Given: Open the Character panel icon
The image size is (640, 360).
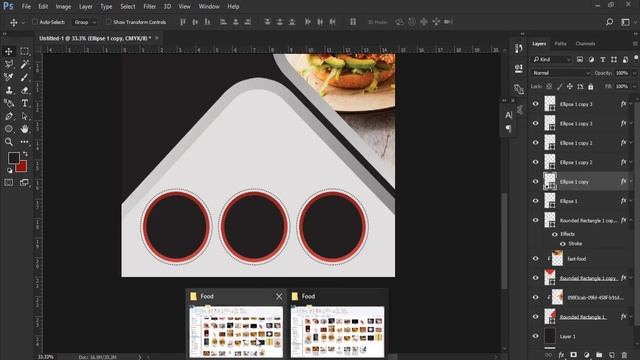Looking at the screenshot, I should pos(508,116).
